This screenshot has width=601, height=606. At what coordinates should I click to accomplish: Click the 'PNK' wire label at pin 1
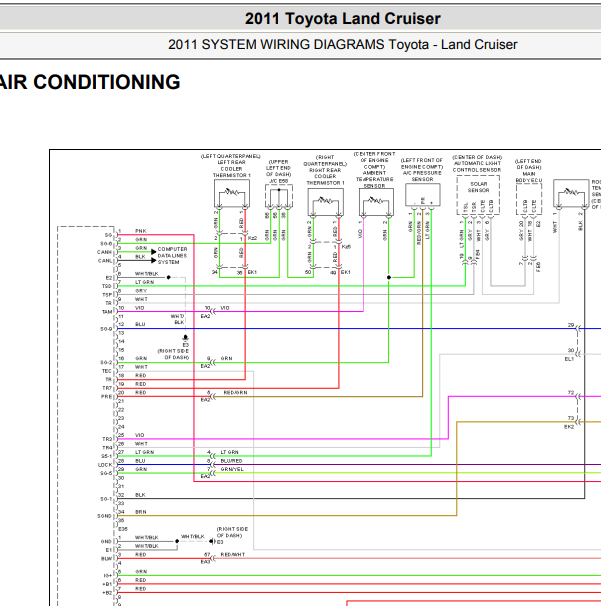coord(141,231)
